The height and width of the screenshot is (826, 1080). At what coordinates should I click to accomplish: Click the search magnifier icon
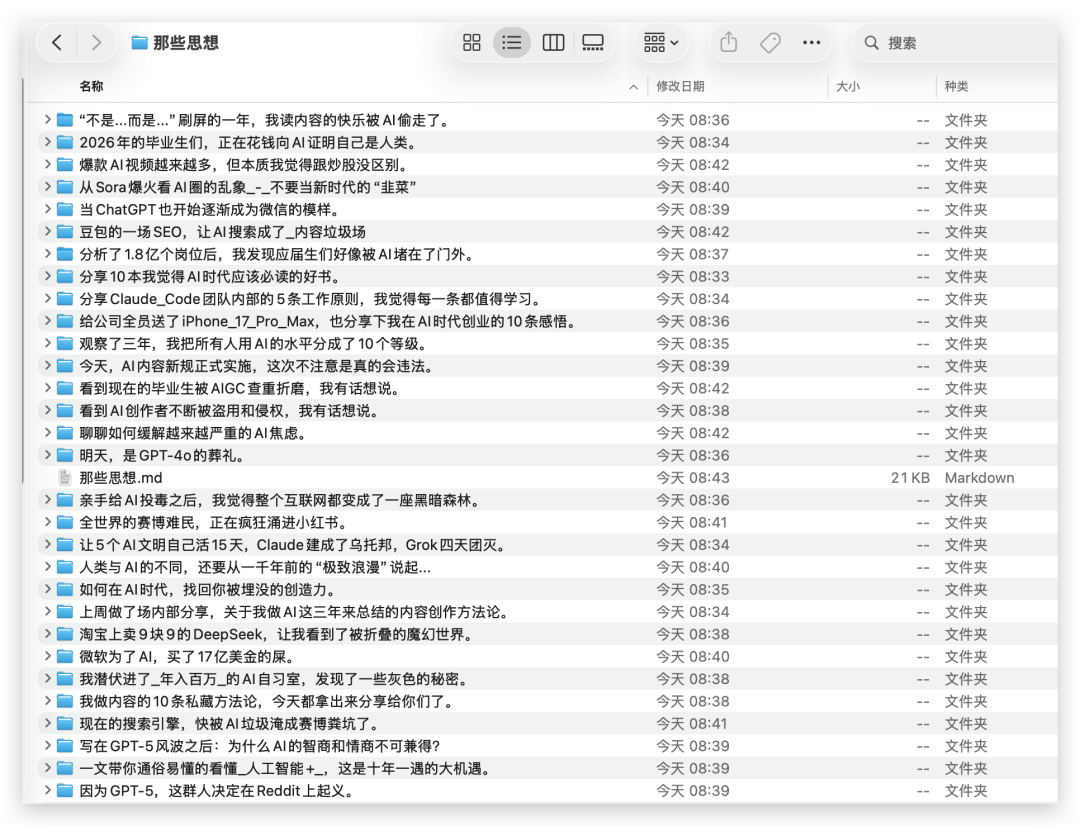(871, 43)
